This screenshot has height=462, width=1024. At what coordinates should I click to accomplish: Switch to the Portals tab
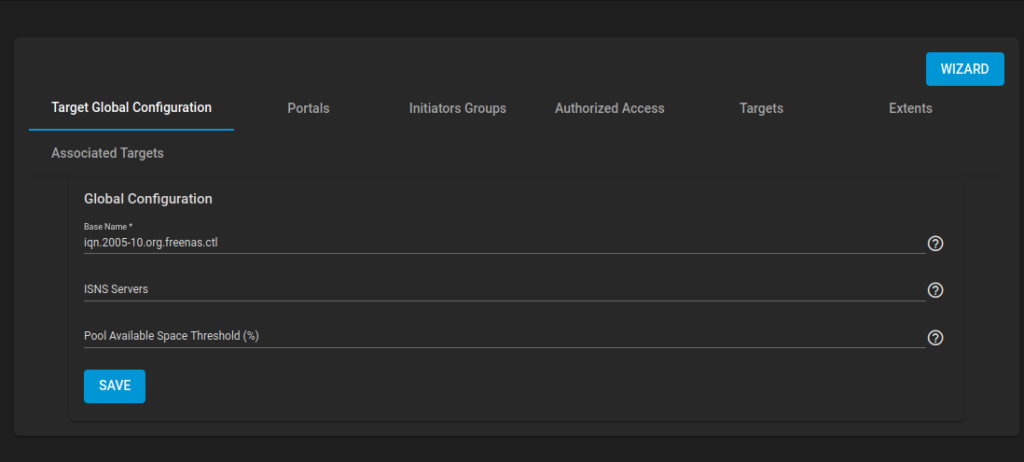(x=308, y=108)
